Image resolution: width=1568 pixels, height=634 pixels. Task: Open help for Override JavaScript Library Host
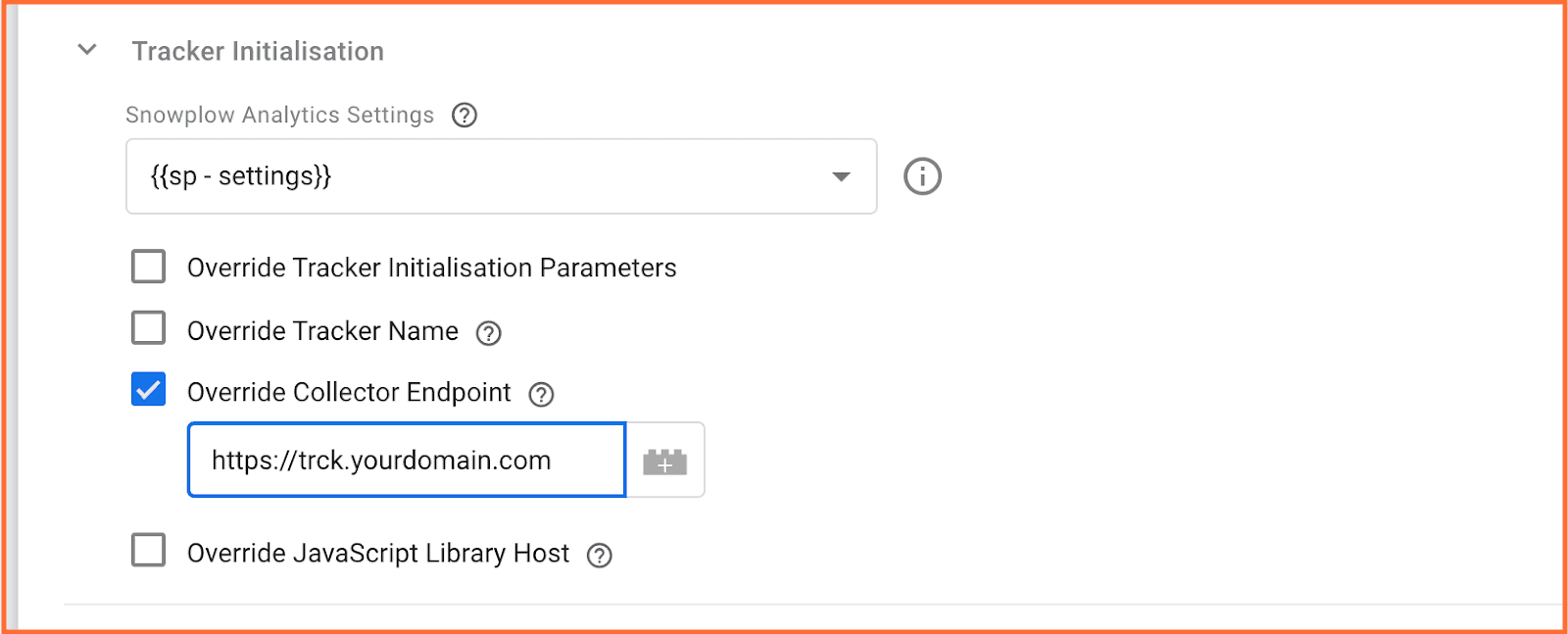tap(601, 555)
